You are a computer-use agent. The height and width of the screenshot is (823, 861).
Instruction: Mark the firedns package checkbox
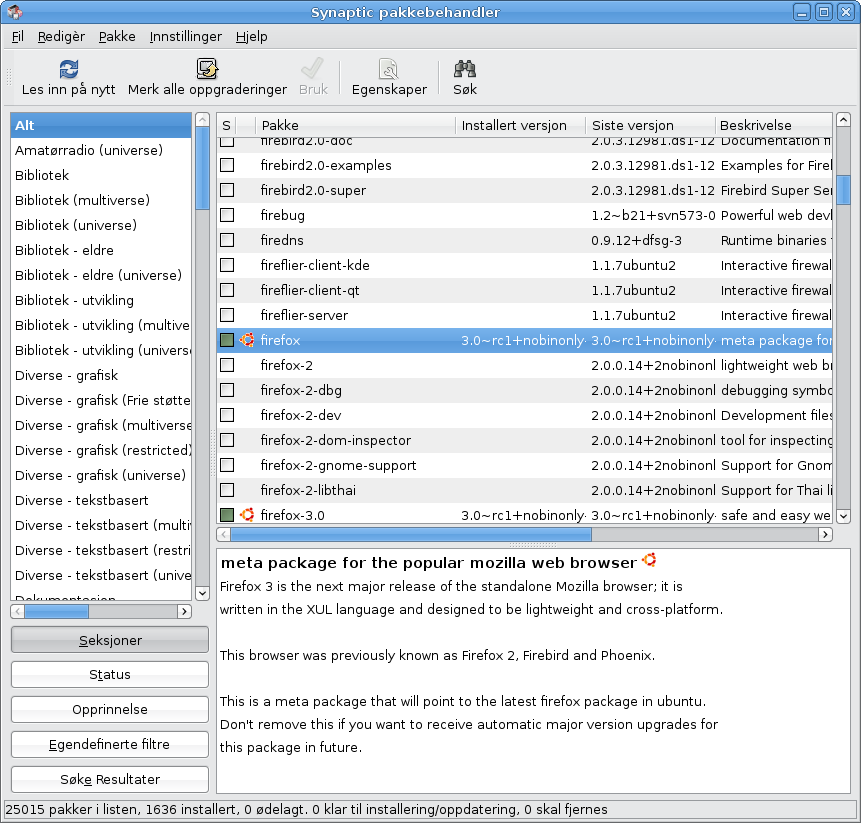point(227,240)
